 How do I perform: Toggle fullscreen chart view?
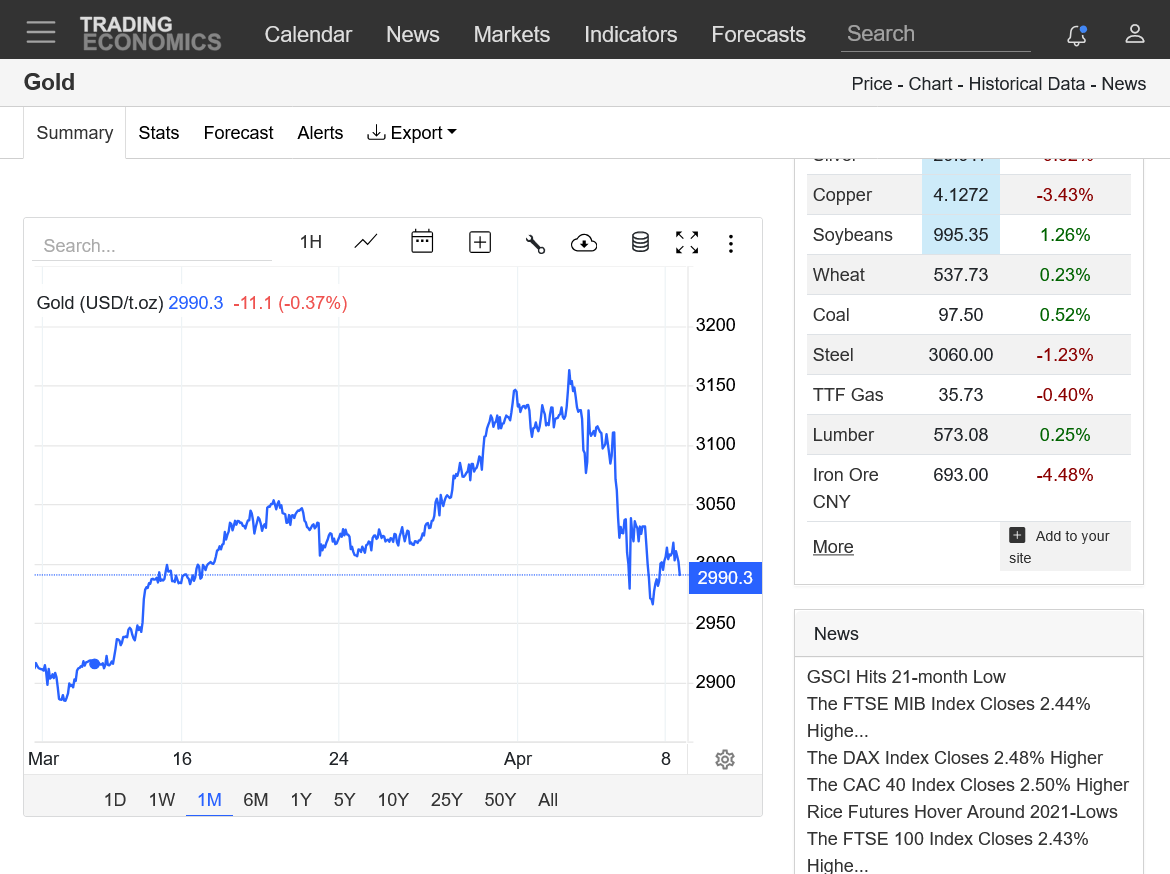click(x=687, y=242)
